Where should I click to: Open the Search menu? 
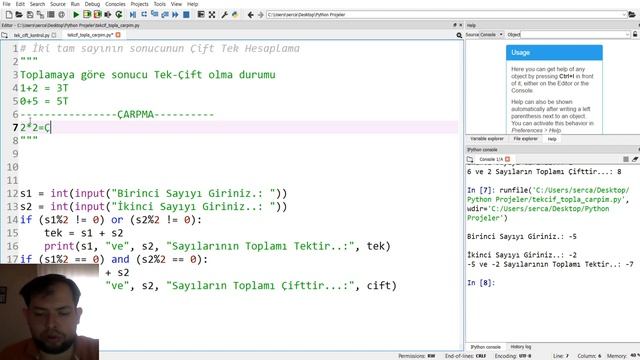coord(37,4)
